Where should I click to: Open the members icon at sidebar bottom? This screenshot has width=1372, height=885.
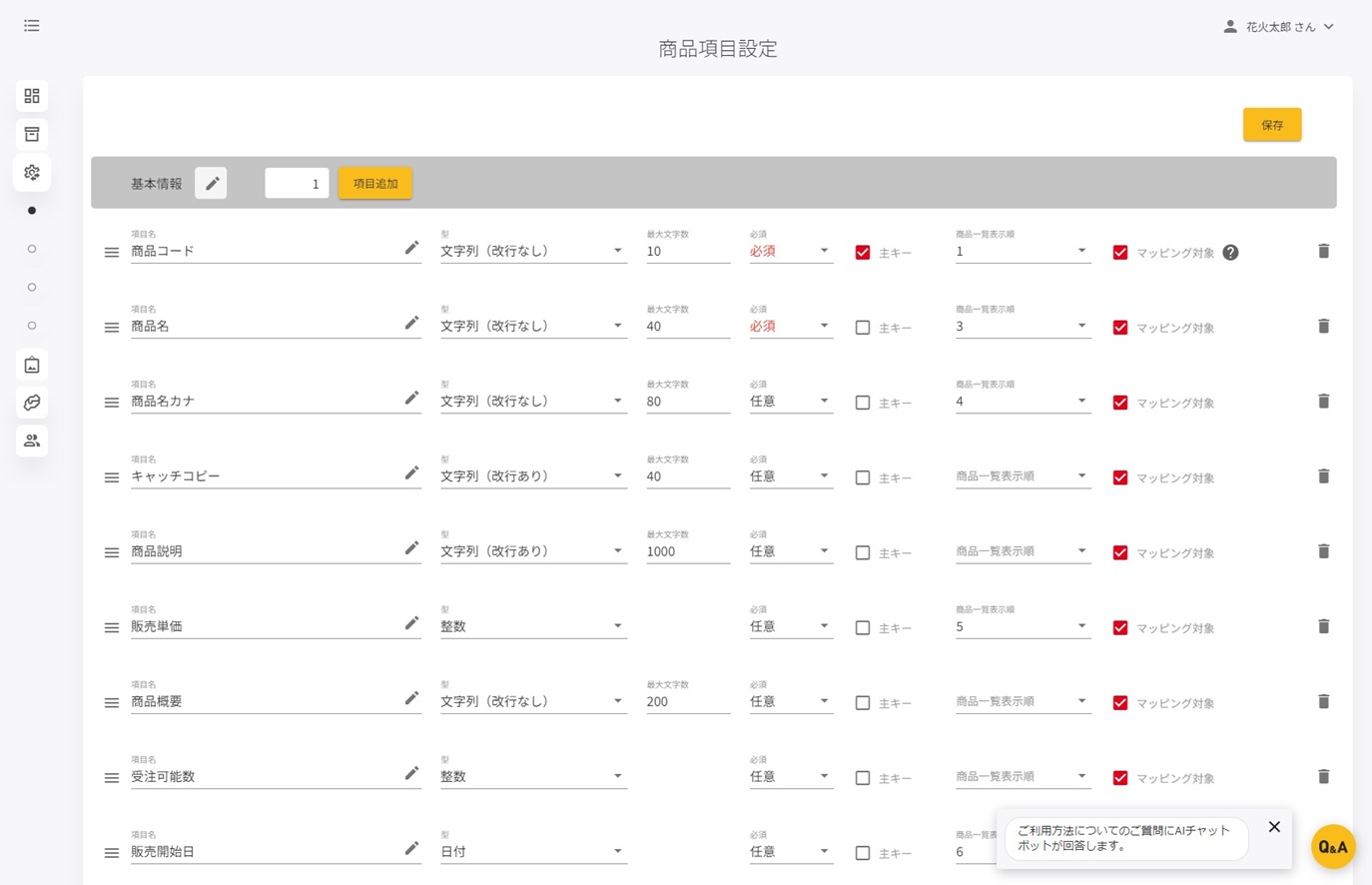[31, 440]
